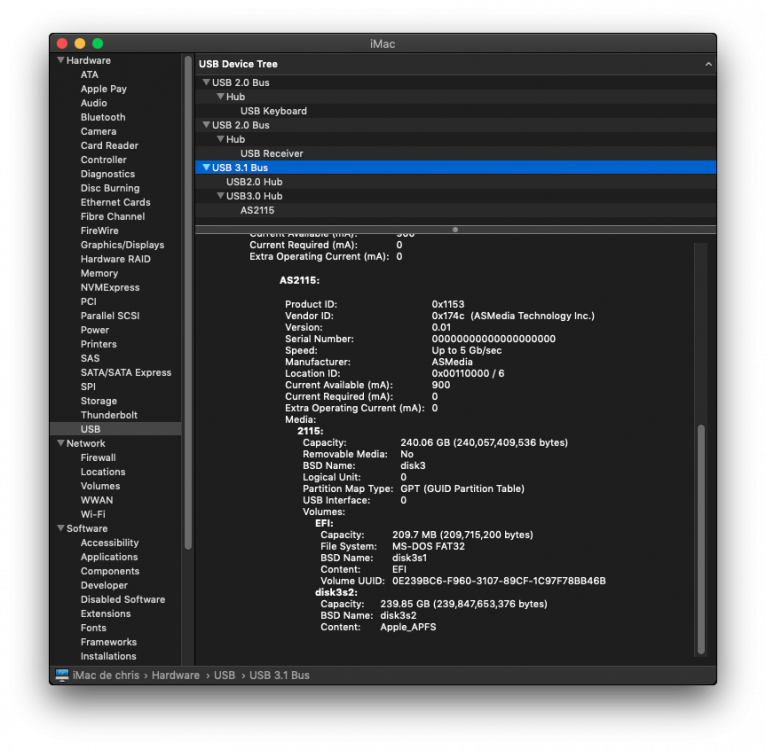Select Thunderbolt in sidebar
Image resolution: width=766 pixels, height=750 pixels.
[x=109, y=415]
